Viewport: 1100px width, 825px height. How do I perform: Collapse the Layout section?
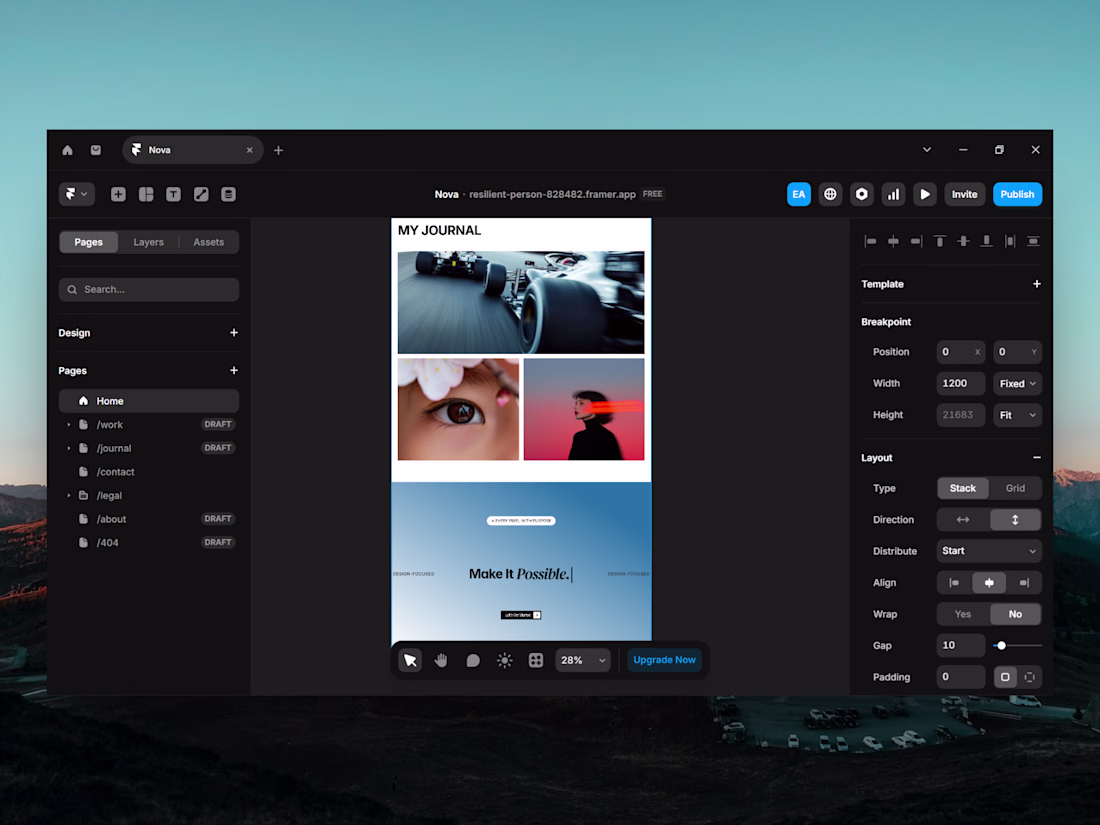(1037, 457)
